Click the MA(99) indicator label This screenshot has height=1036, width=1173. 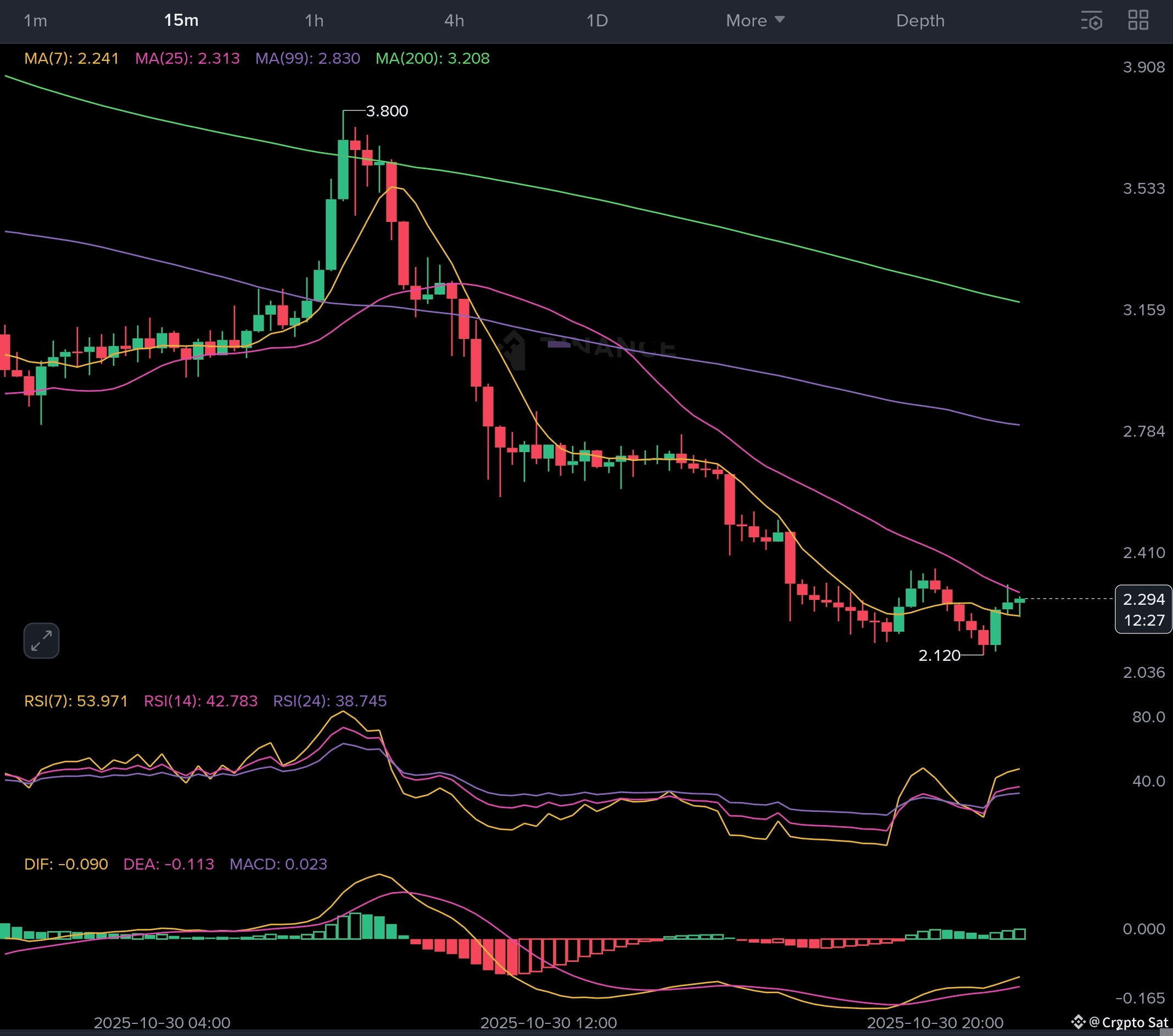click(308, 58)
